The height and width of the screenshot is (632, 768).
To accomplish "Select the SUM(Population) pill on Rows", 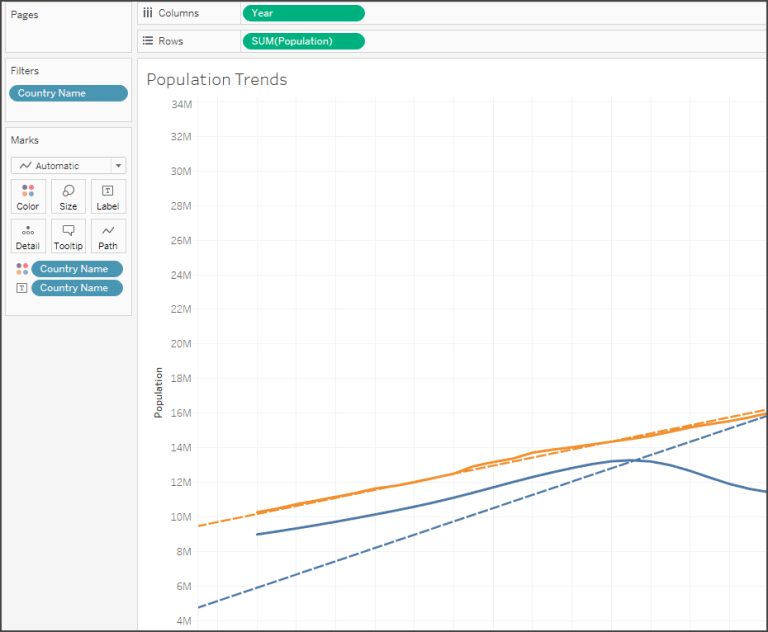I will tap(303, 41).
